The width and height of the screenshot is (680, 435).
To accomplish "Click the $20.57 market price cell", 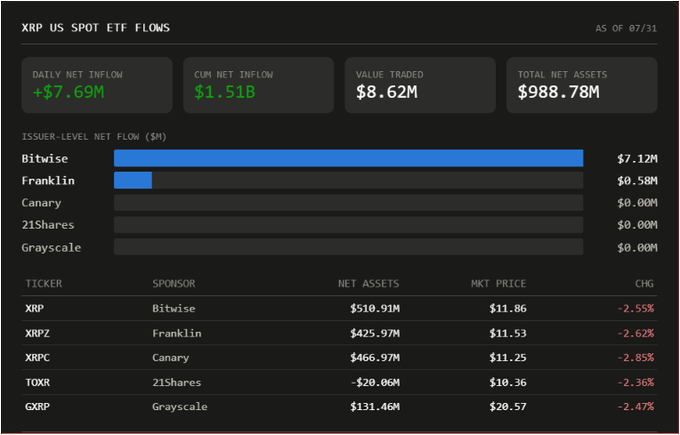I will 508,406.
